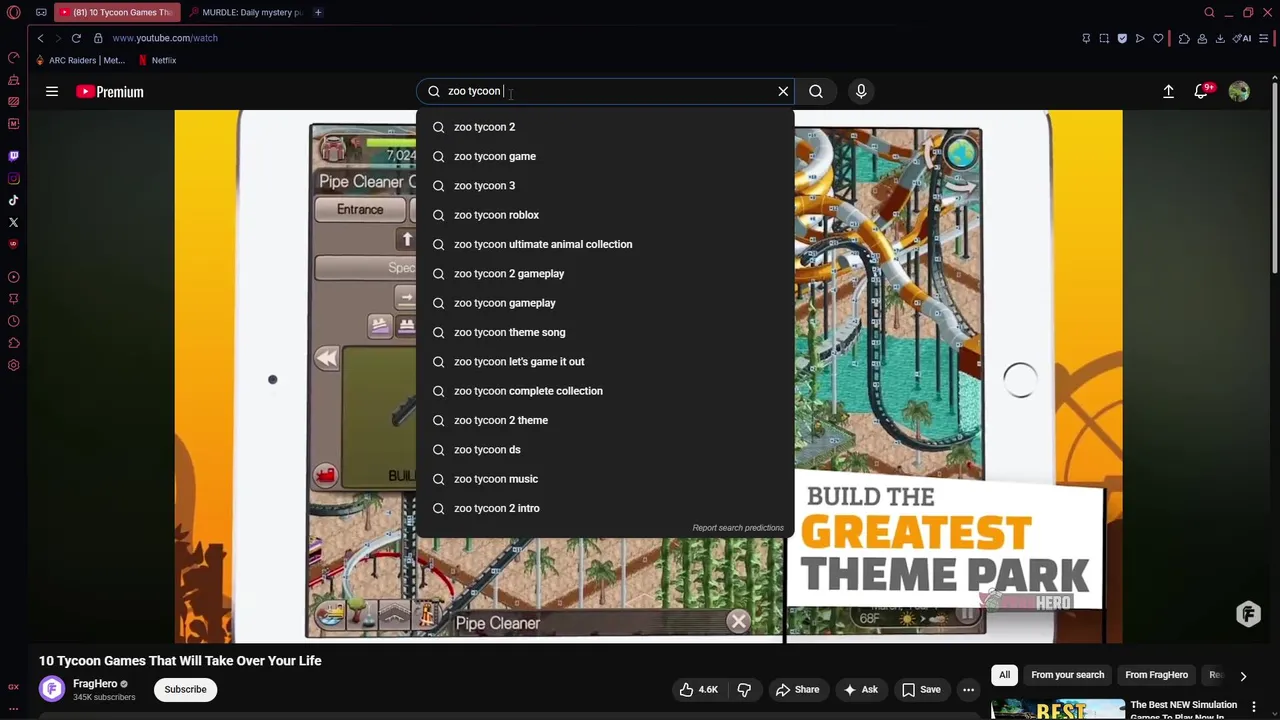This screenshot has height=720, width=1280.
Task: Like the video (4.6K)
Action: (699, 689)
